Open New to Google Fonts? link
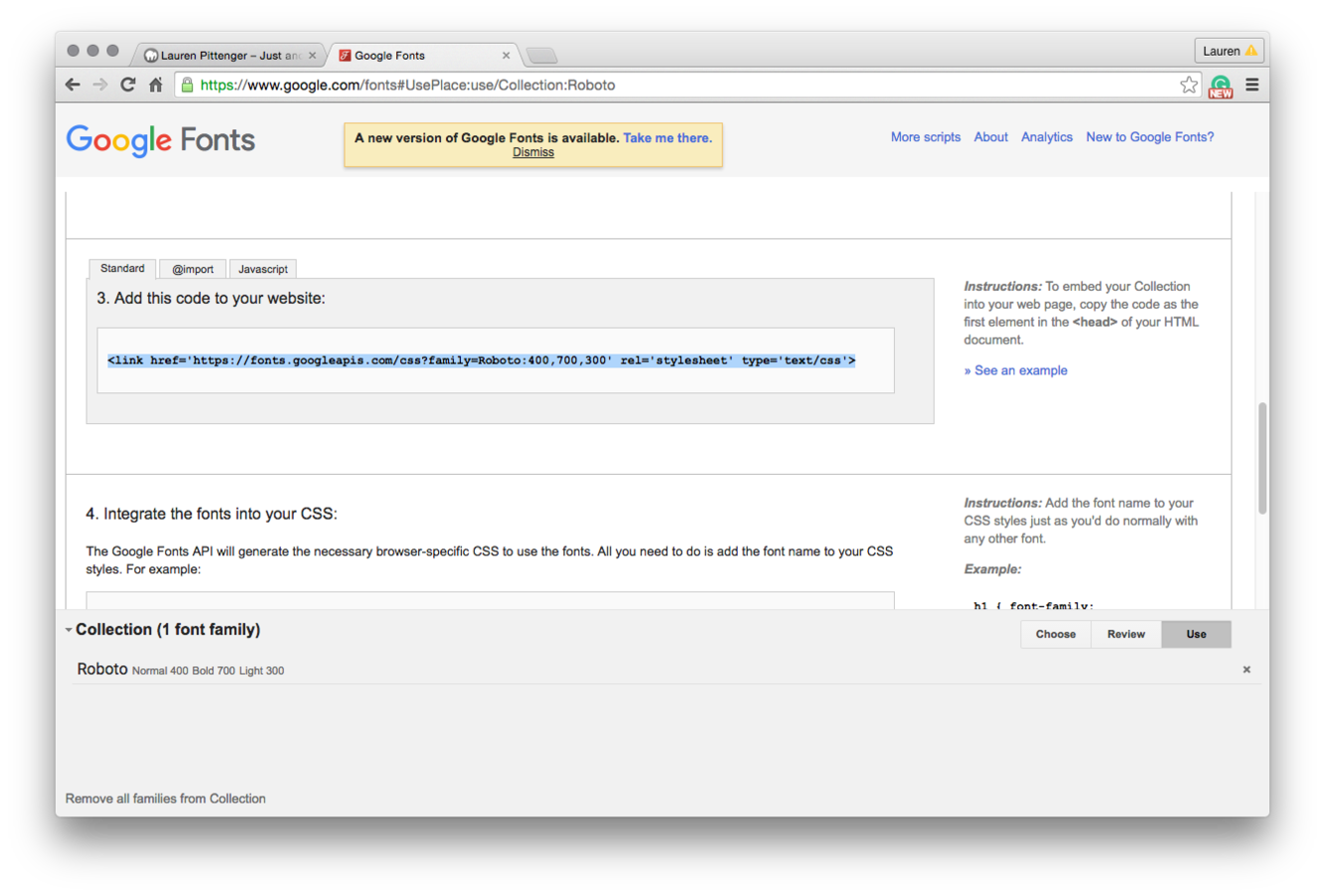The width and height of the screenshot is (1325, 896). pyautogui.click(x=1150, y=137)
